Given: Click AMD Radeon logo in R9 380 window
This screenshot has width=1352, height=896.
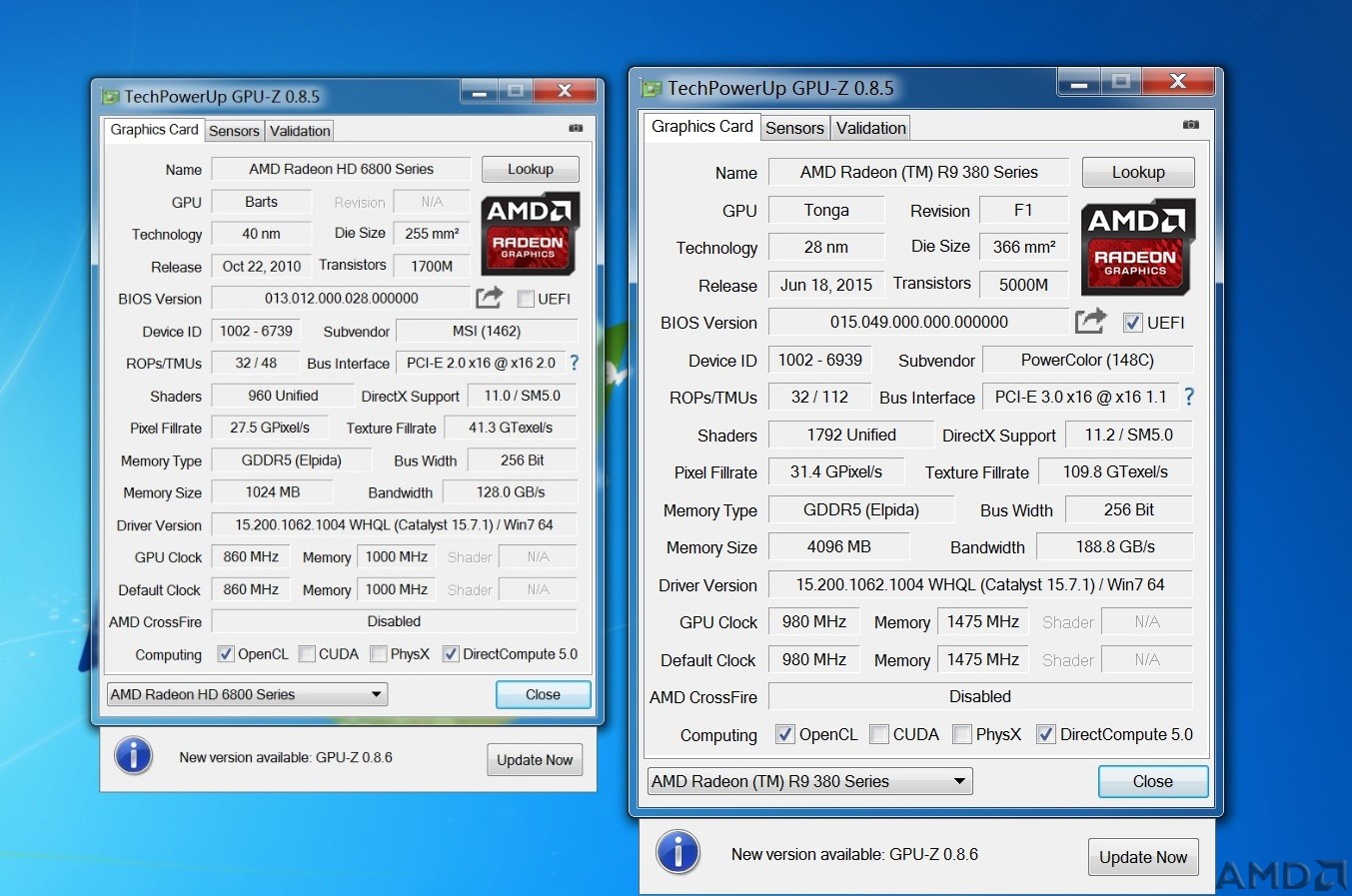Looking at the screenshot, I should click(x=1138, y=248).
